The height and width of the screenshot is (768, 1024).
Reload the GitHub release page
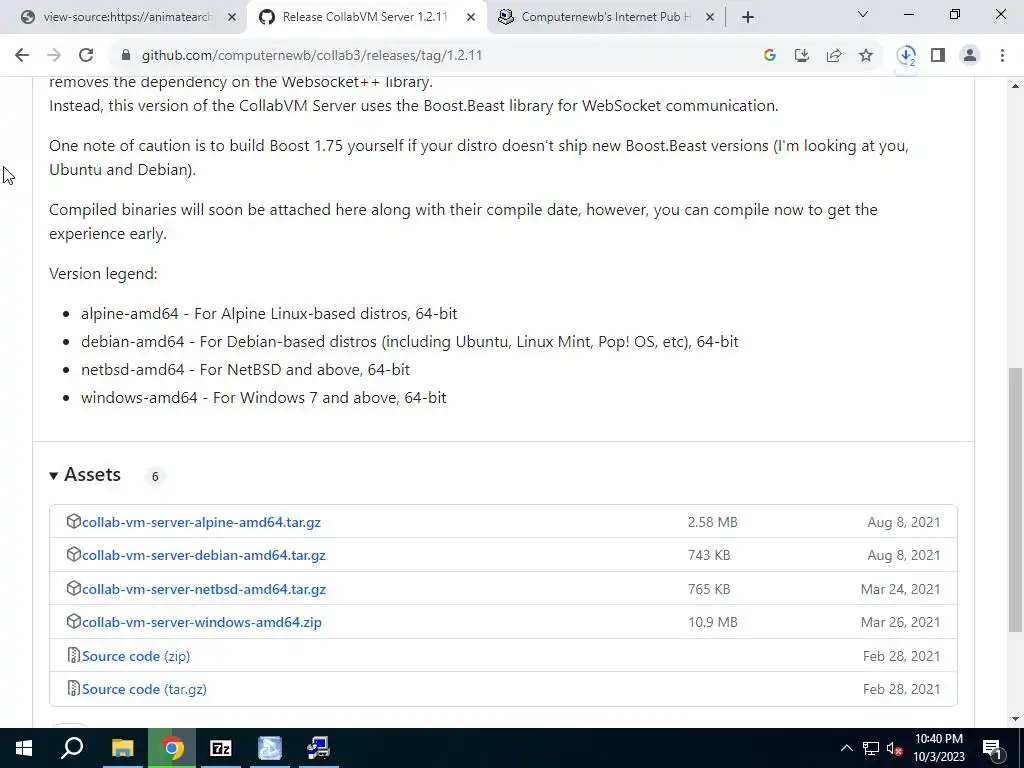pos(86,56)
